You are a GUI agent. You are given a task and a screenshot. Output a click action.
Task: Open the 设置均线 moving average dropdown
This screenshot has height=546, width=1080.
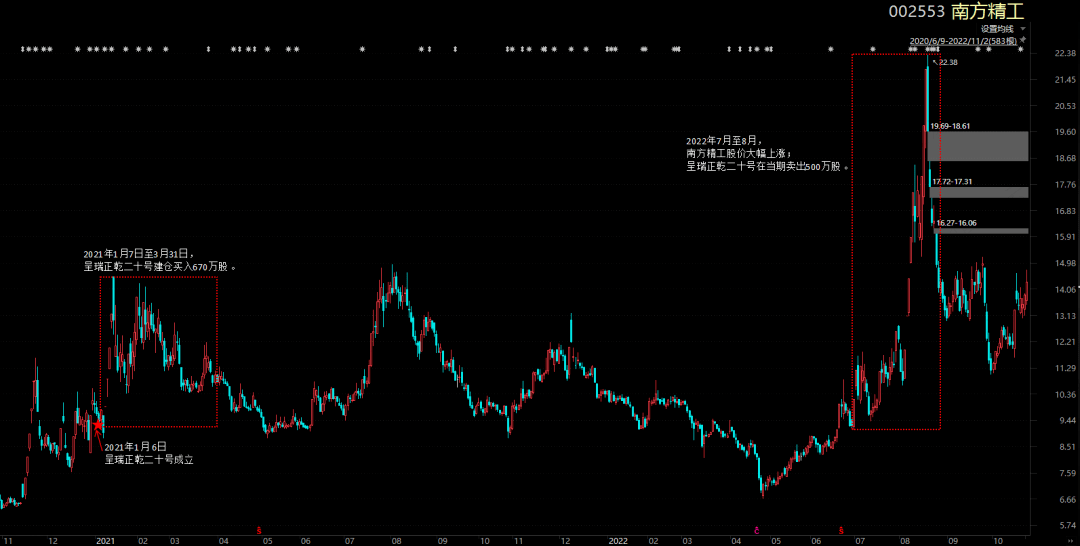(1001, 29)
